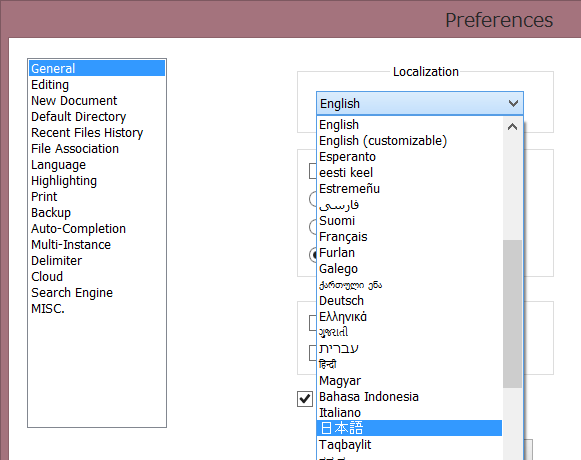Select File Association category
The width and height of the screenshot is (581, 460).
pyautogui.click(x=97, y=148)
